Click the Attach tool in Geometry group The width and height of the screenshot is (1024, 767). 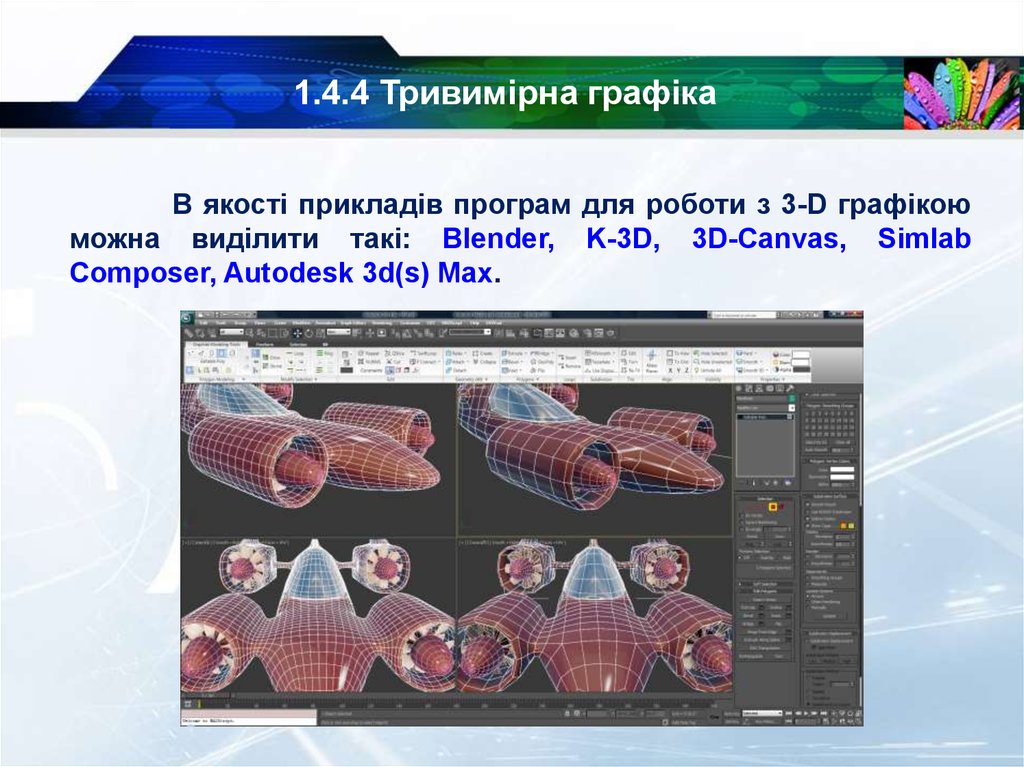[x=456, y=361]
